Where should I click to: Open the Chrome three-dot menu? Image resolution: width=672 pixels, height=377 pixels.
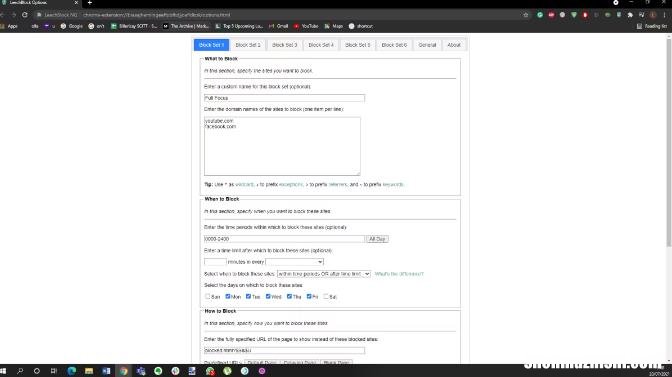[x=665, y=15]
